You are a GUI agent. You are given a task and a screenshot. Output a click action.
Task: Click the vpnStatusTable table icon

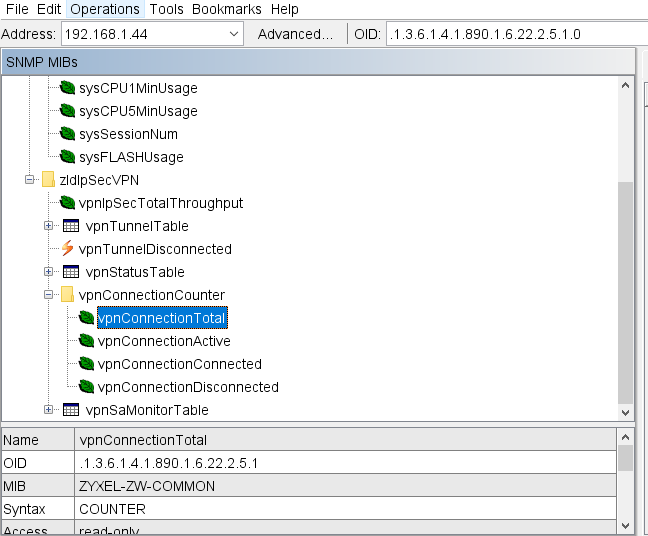tap(71, 272)
